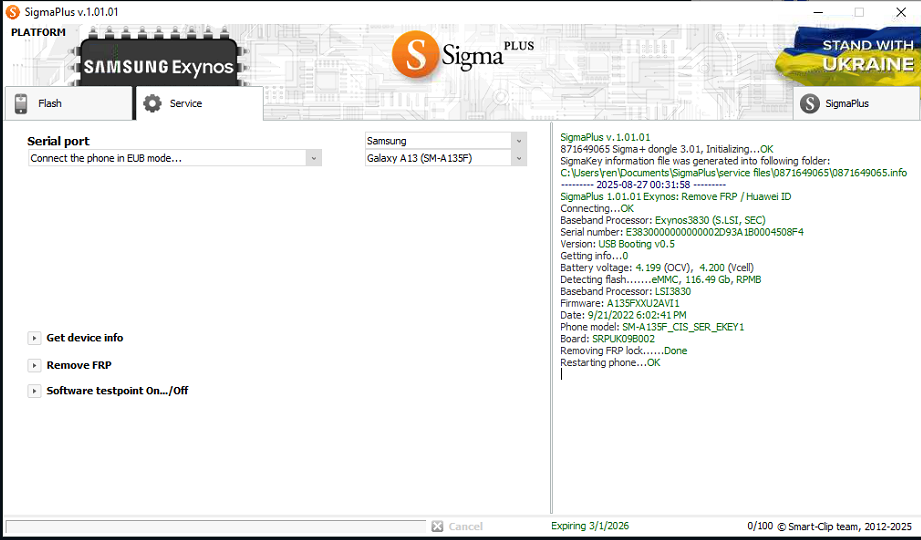921x540 pixels.
Task: Click the Stand With Ukraine banner
Action: (846, 56)
